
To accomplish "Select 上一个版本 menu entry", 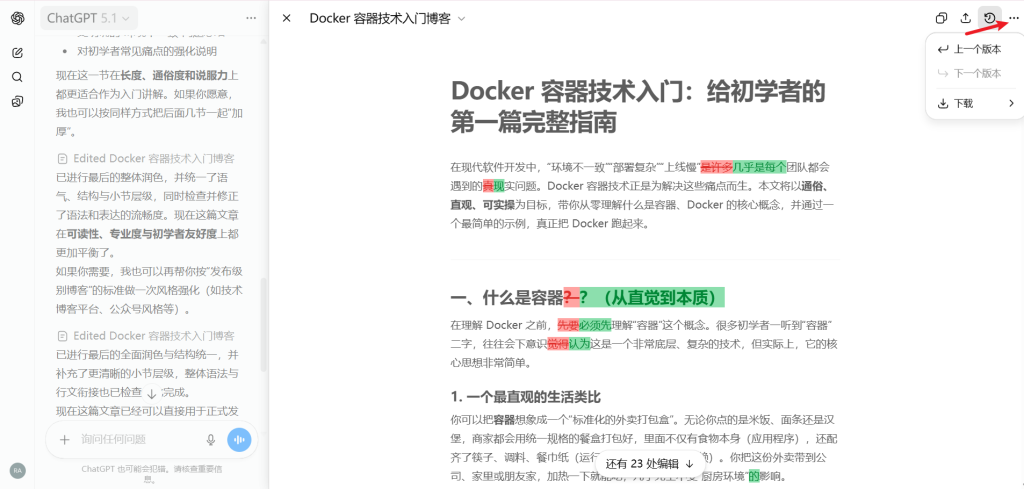I will 976,50.
